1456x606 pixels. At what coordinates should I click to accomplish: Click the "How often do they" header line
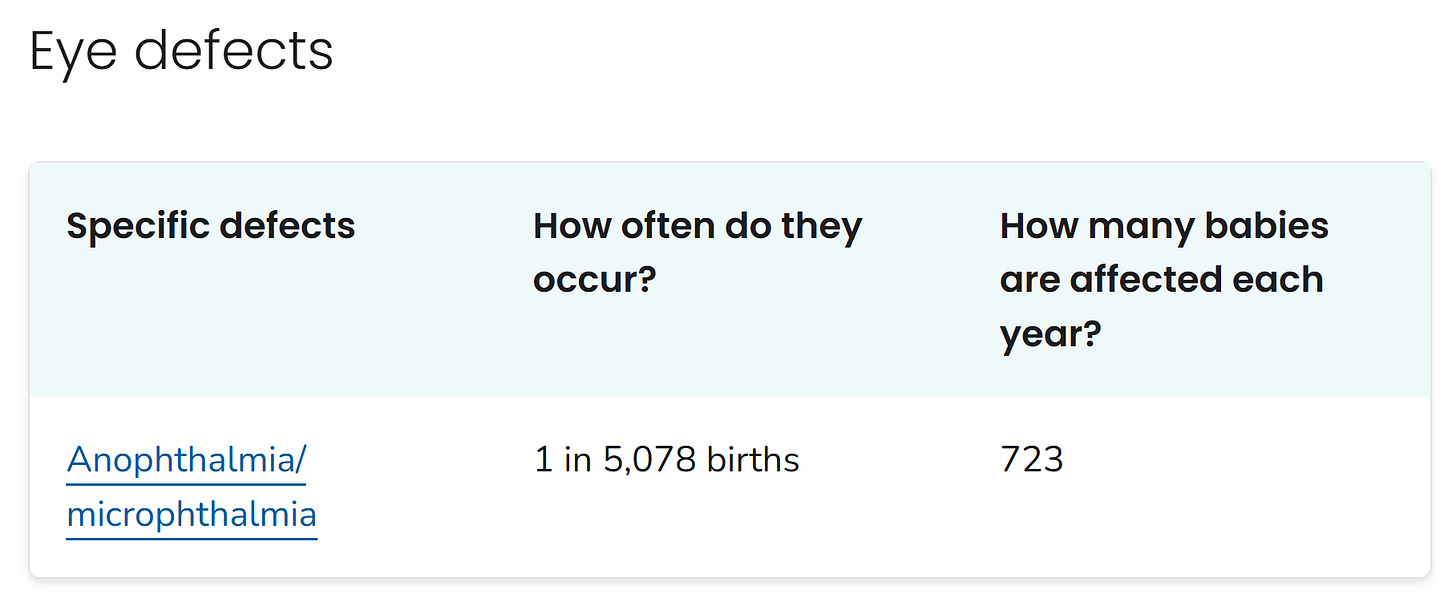(x=697, y=226)
